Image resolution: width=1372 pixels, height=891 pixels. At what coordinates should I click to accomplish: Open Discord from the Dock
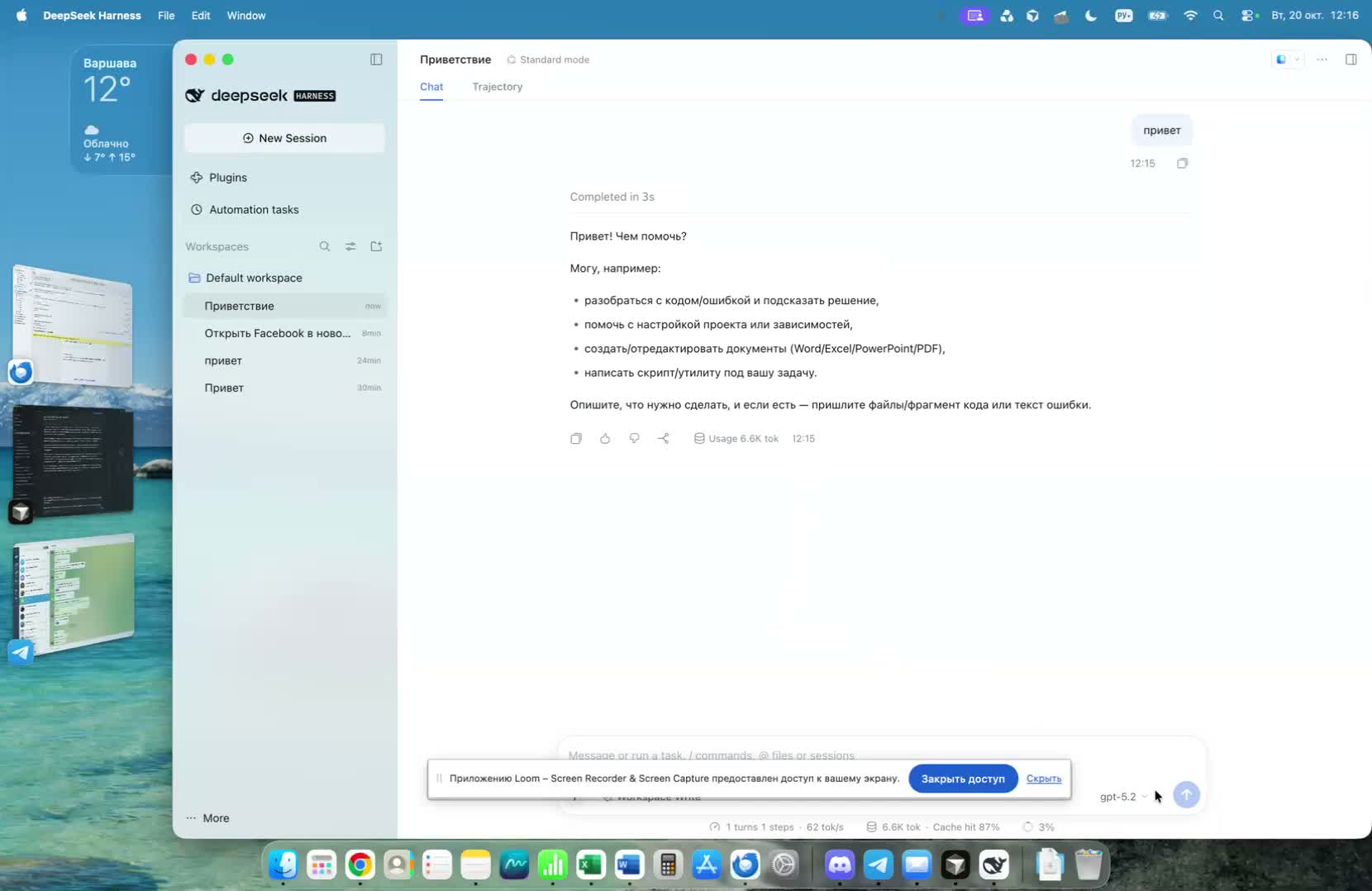pos(840,865)
